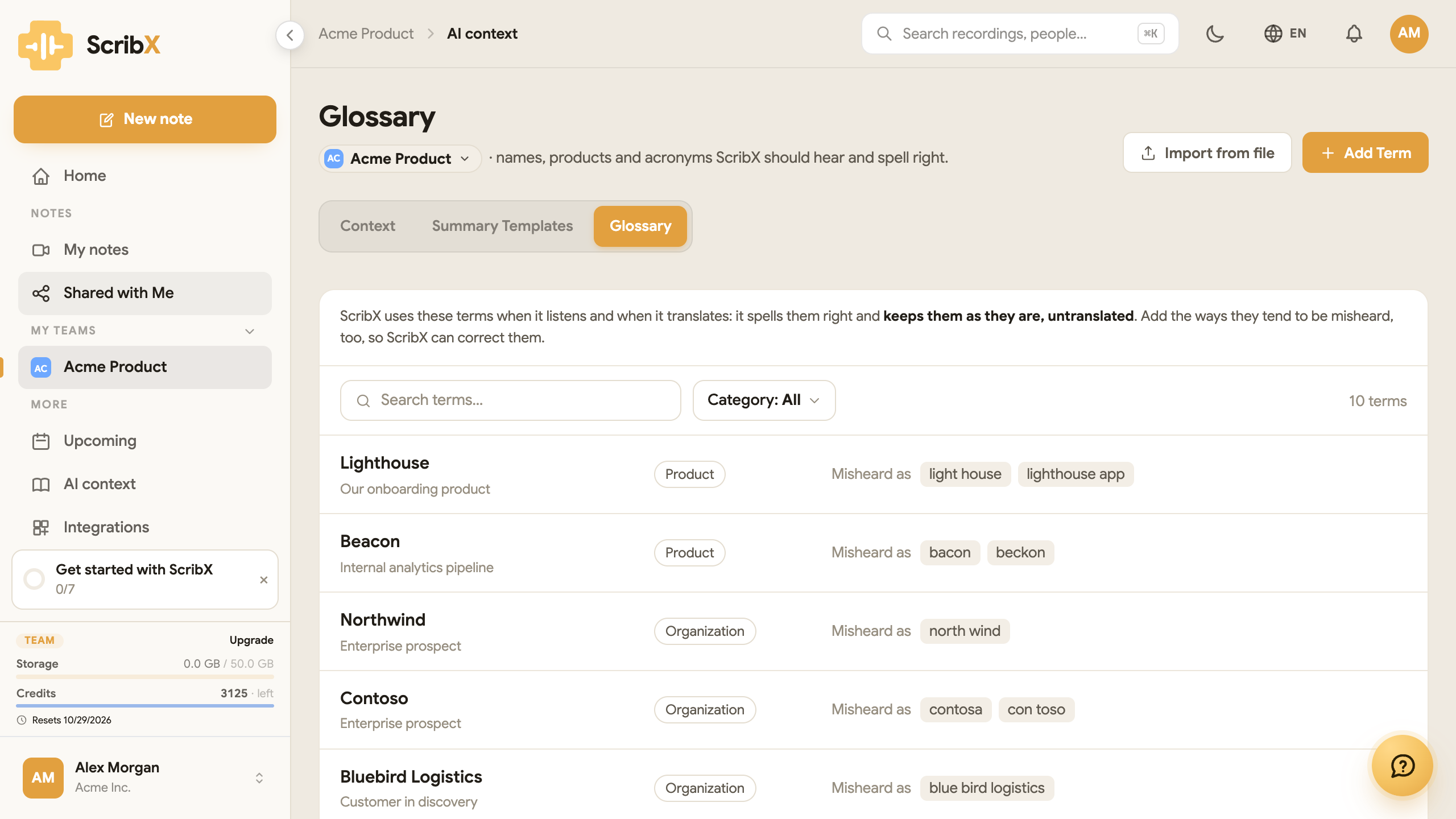Open Shared with Me
Screen dimensions: 1456x819
(x=145, y=293)
